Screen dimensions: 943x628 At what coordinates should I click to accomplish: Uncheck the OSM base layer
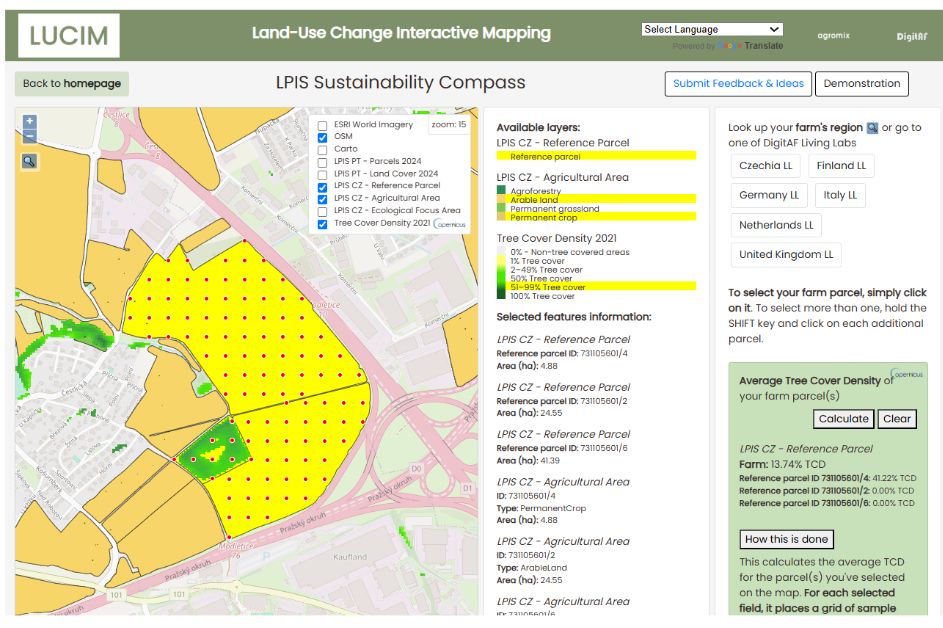[322, 137]
